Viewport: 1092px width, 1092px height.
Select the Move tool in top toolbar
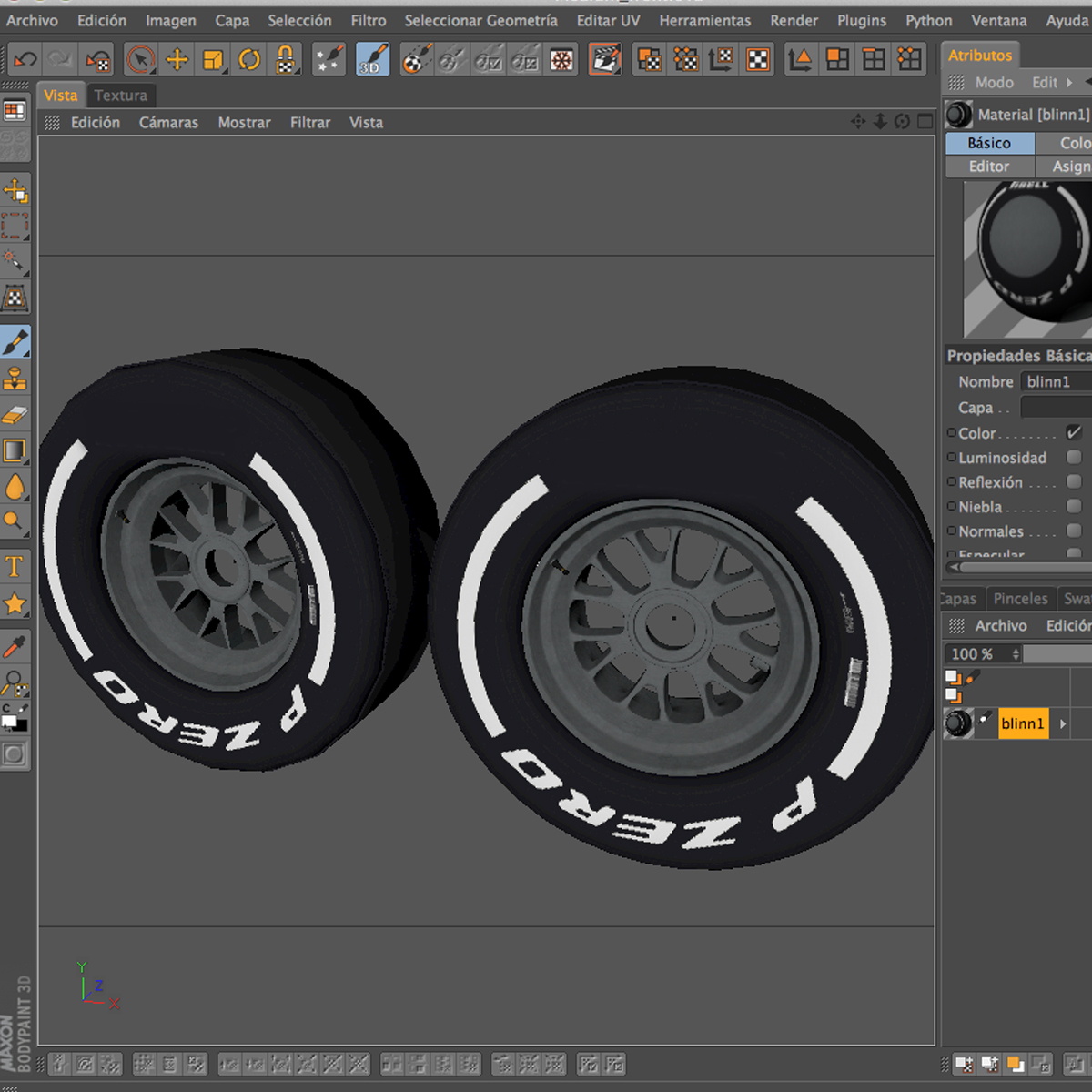[x=177, y=60]
